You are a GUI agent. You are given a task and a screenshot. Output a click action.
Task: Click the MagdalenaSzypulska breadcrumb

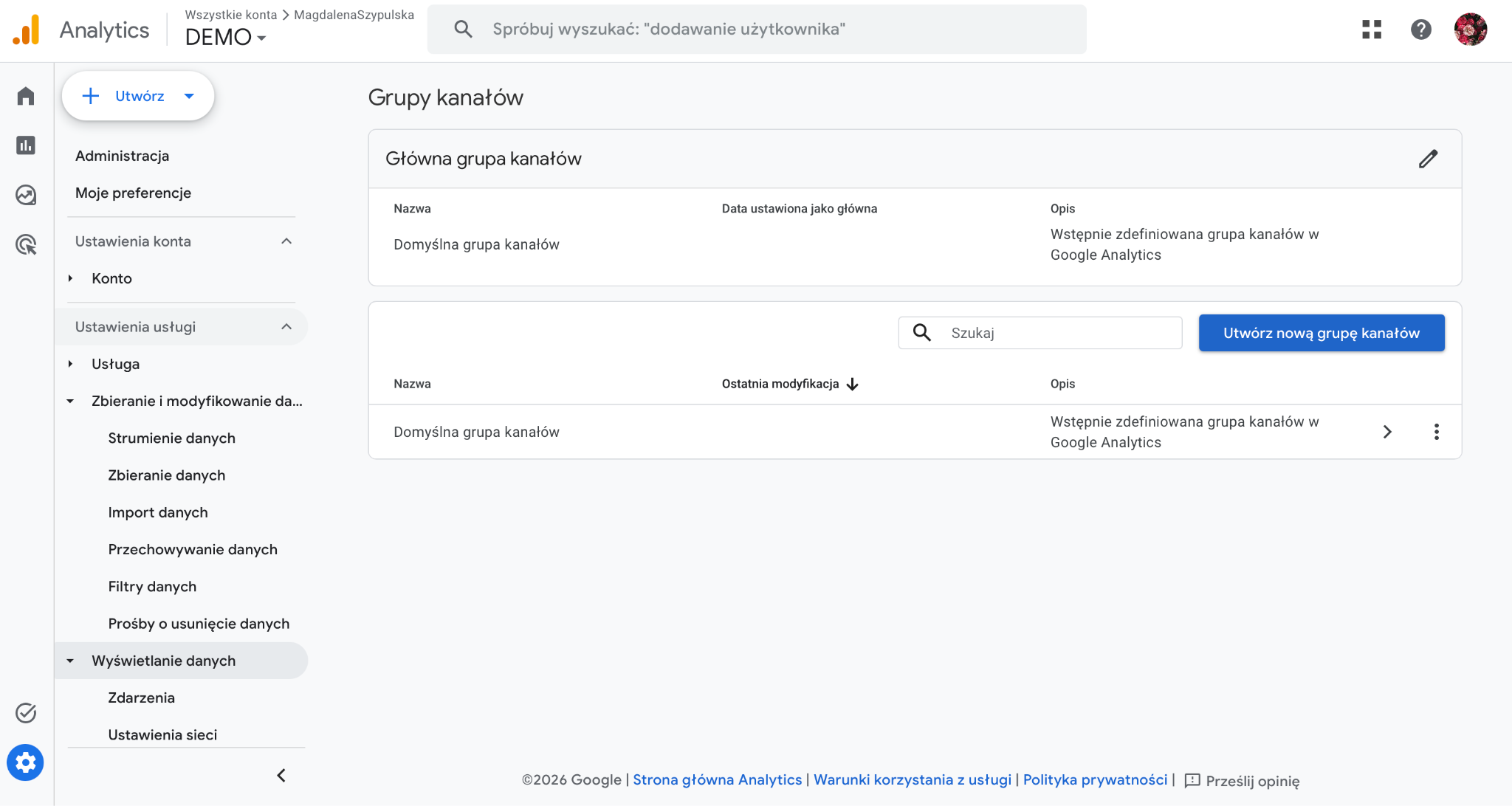354,15
